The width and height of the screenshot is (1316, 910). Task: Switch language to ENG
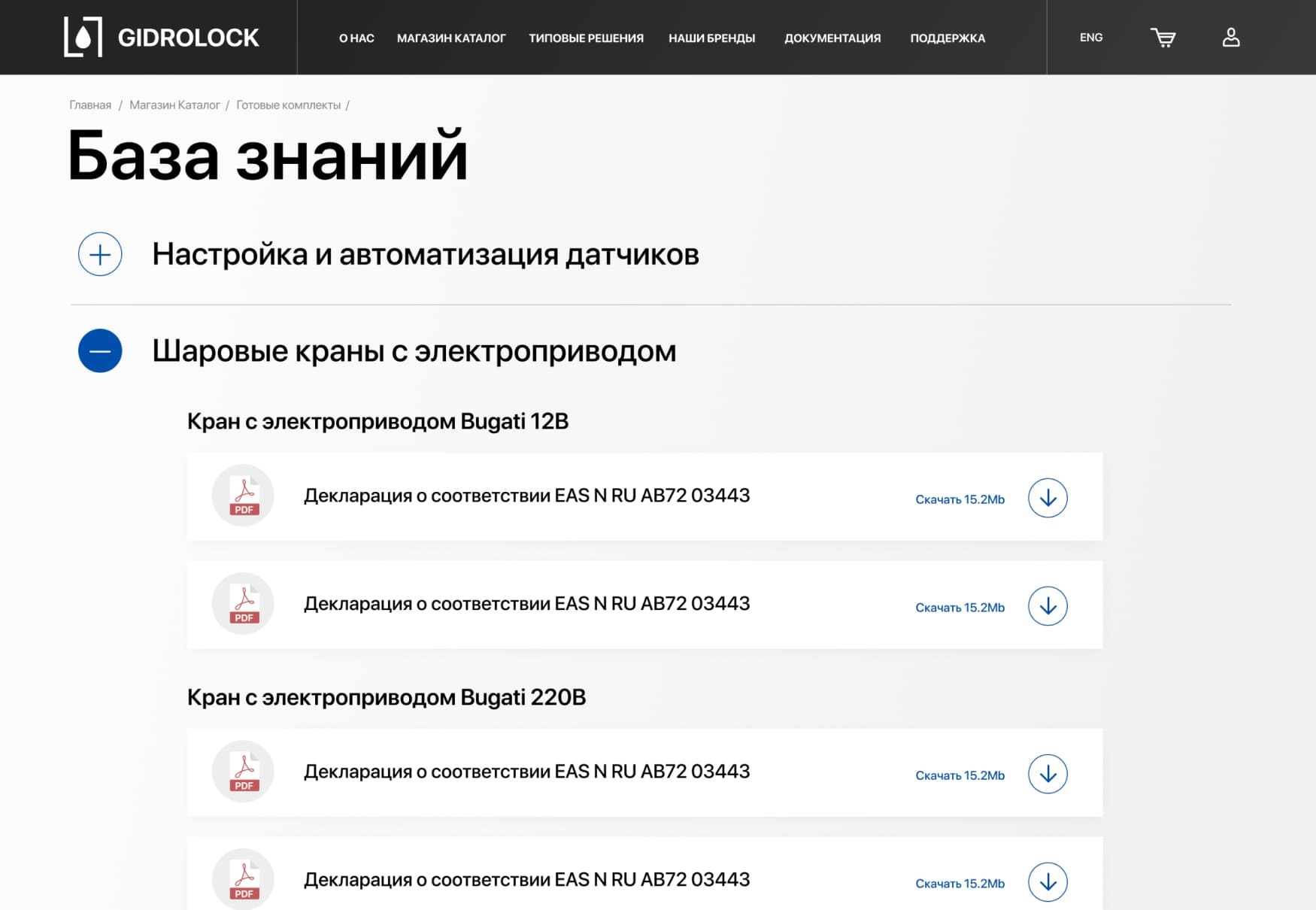pyautogui.click(x=1091, y=38)
